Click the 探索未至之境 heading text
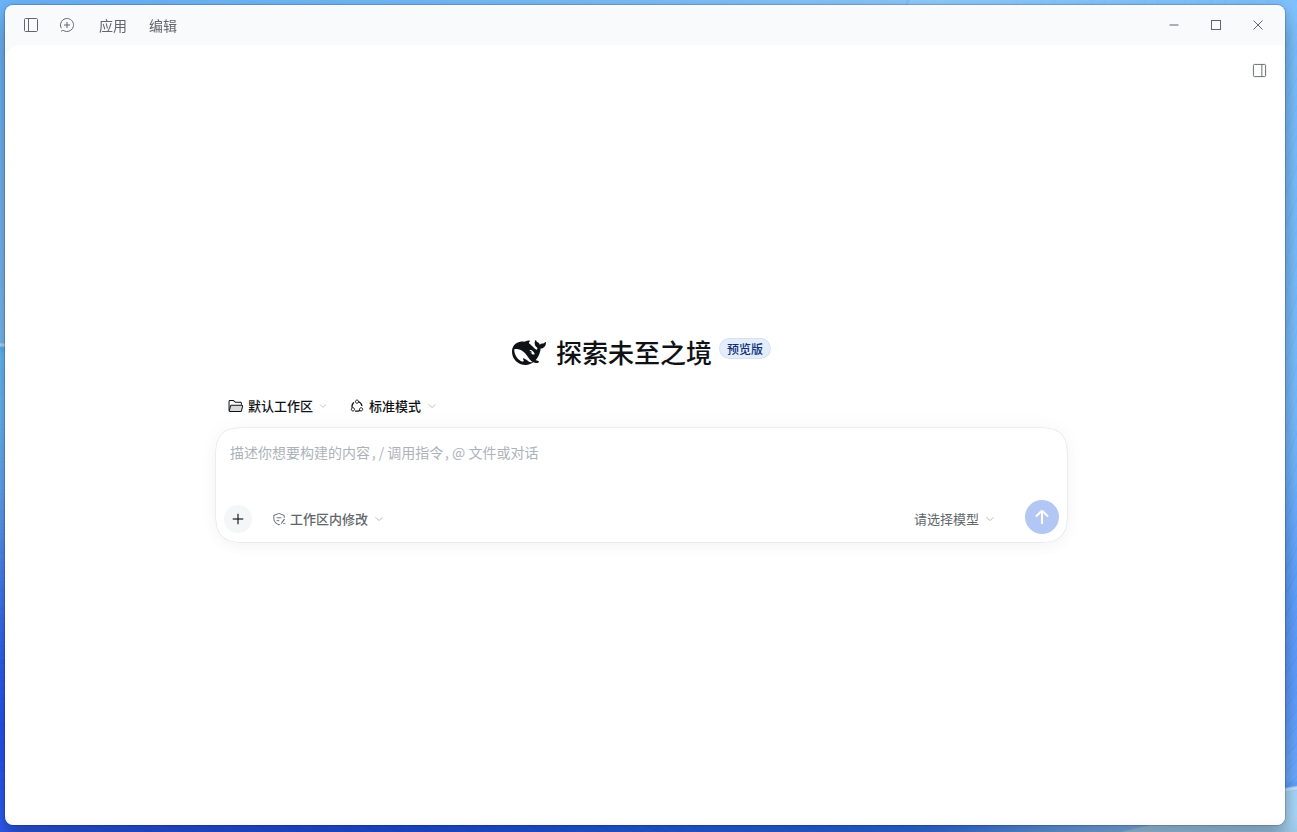This screenshot has width=1297, height=832. [634, 352]
